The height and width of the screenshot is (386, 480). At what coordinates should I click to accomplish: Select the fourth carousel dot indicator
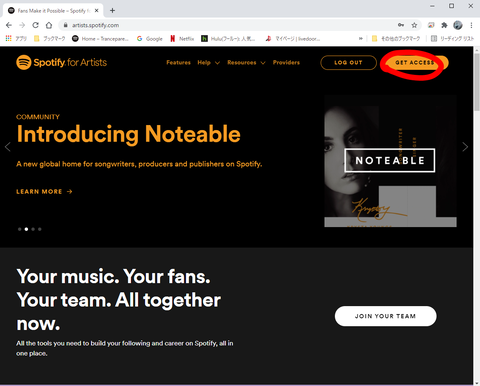(x=40, y=229)
